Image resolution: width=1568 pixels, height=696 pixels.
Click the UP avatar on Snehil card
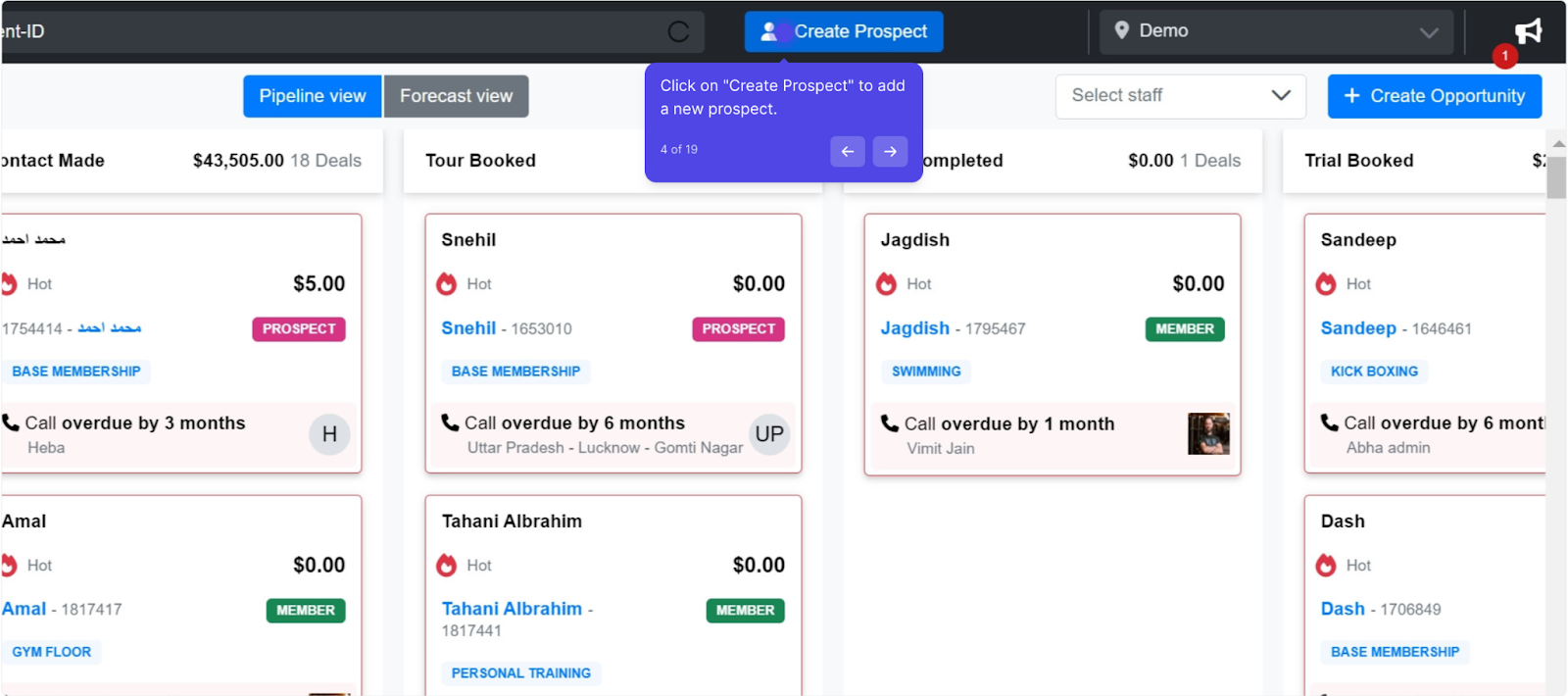769,434
